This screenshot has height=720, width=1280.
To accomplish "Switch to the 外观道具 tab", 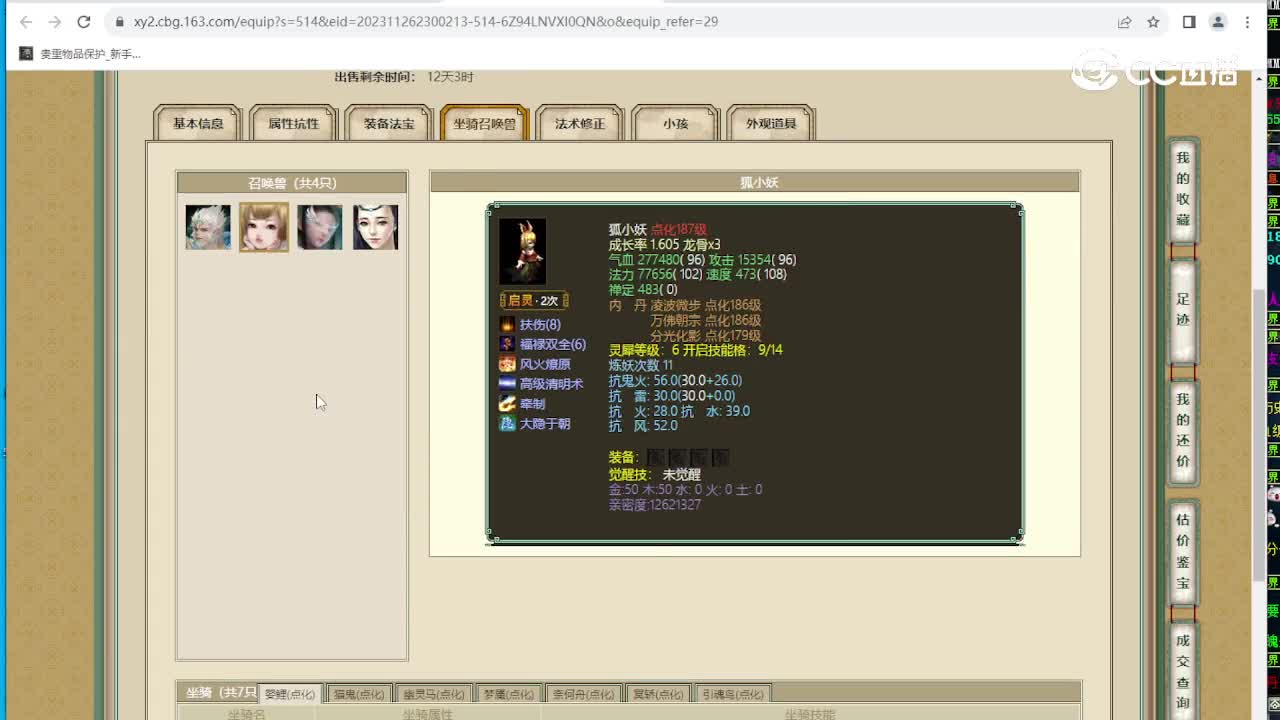I will pos(771,123).
